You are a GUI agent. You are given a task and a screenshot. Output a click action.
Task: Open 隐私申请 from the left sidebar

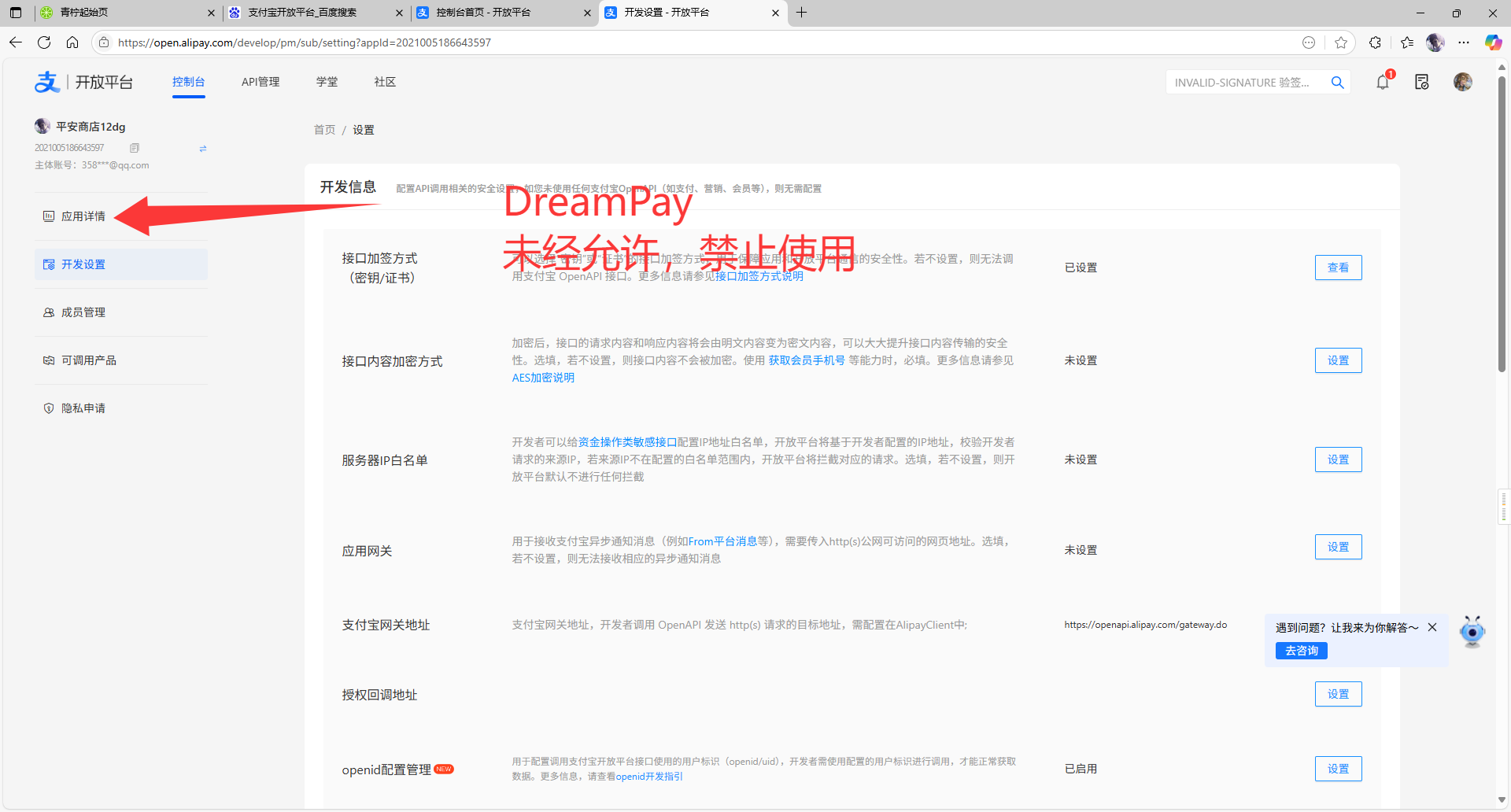pos(83,408)
